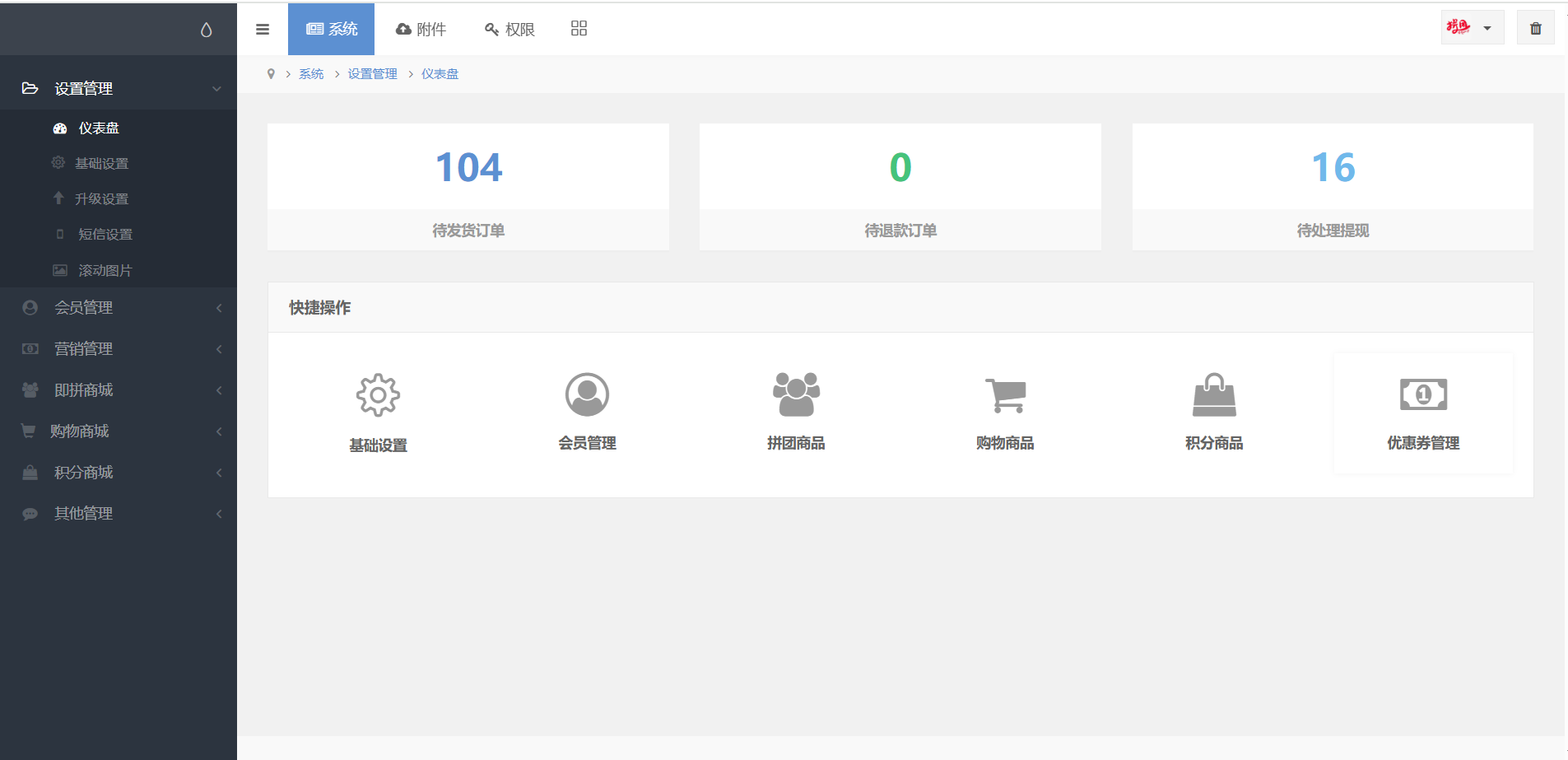Image resolution: width=1568 pixels, height=760 pixels.
Task: Click the trash can icon at top right
Action: (x=1535, y=29)
